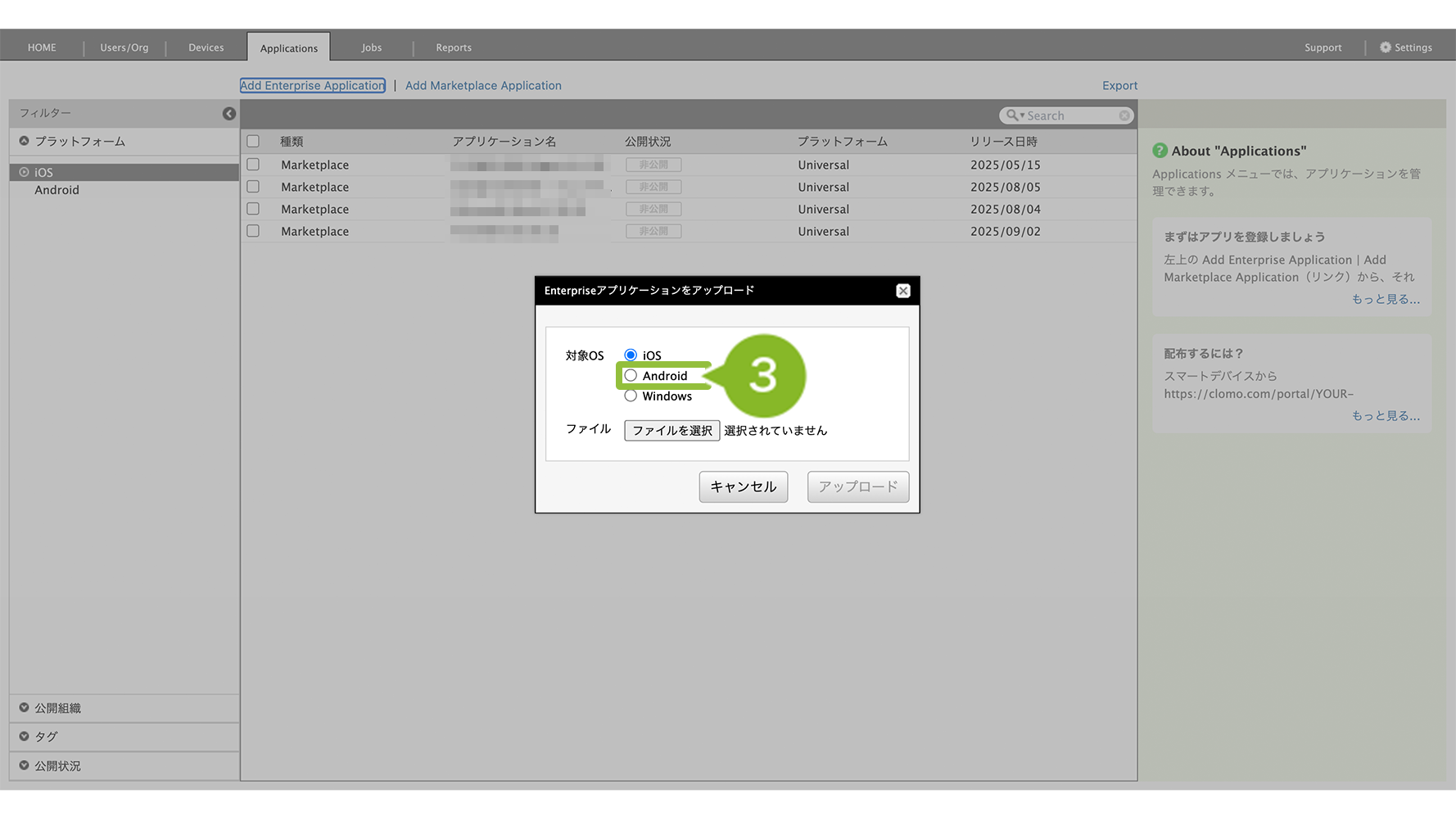Select the iOS target OS option
Screen dimensions: 1456x819
631,355
